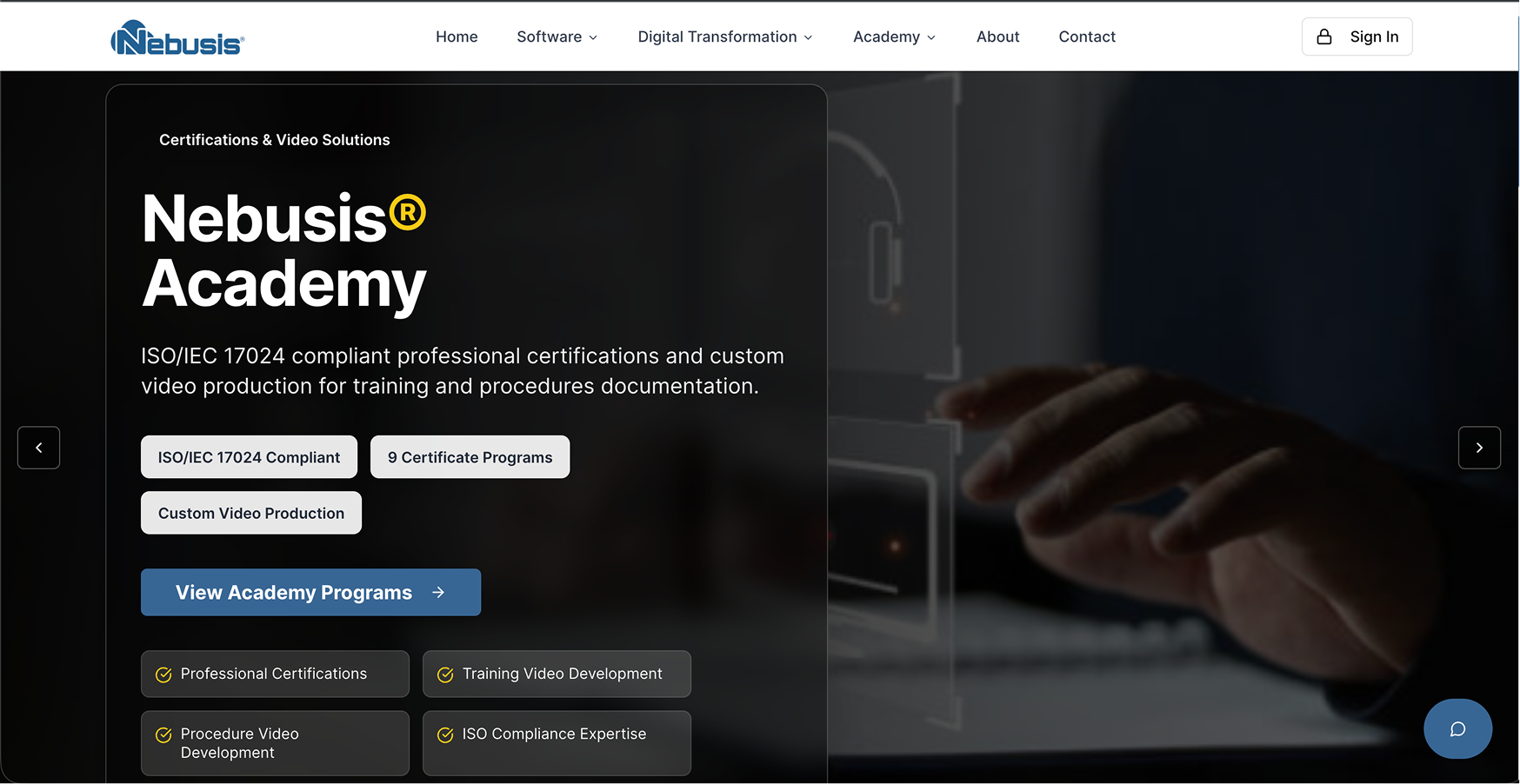Open the chat bubble widget
The width and height of the screenshot is (1520, 784).
[x=1457, y=728]
